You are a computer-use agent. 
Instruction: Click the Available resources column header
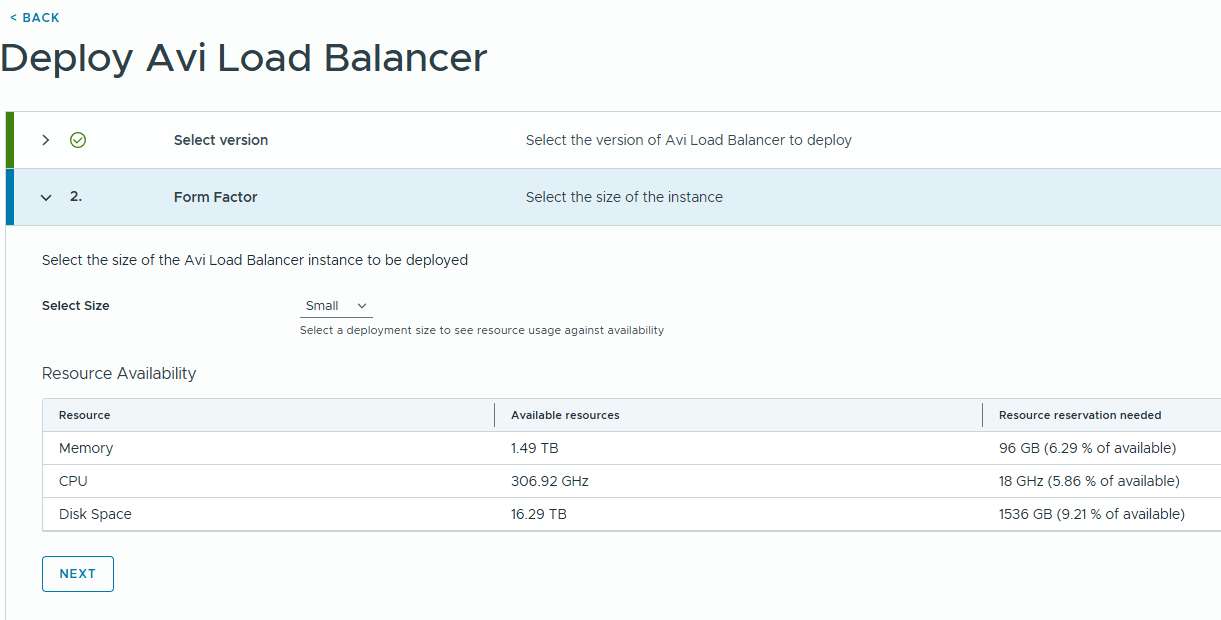click(x=565, y=415)
